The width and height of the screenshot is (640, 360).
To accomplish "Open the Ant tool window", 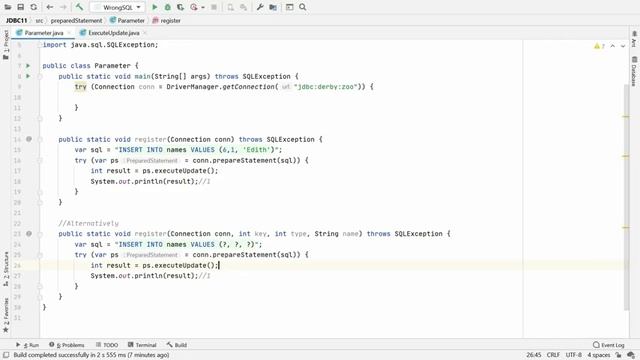I will coord(634,39).
